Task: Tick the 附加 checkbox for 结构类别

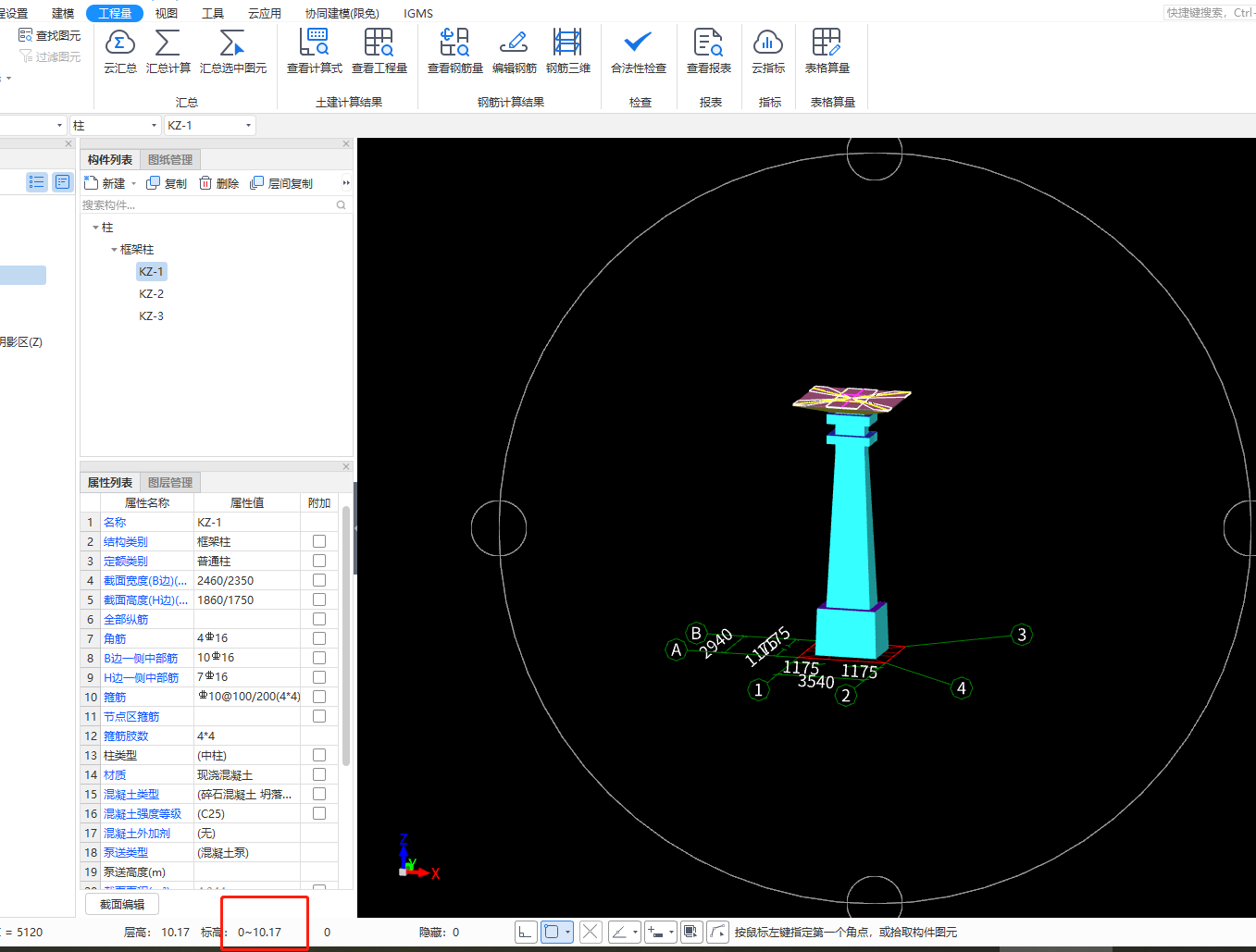Action: pyautogui.click(x=319, y=541)
